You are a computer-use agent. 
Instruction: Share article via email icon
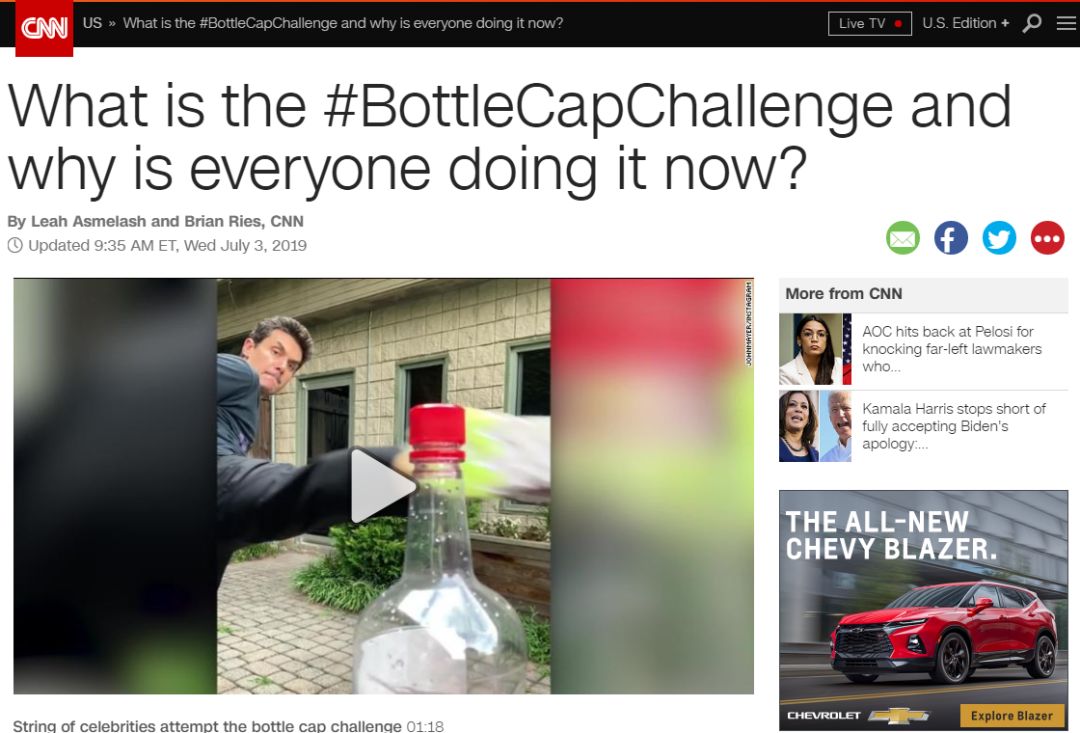tap(902, 238)
